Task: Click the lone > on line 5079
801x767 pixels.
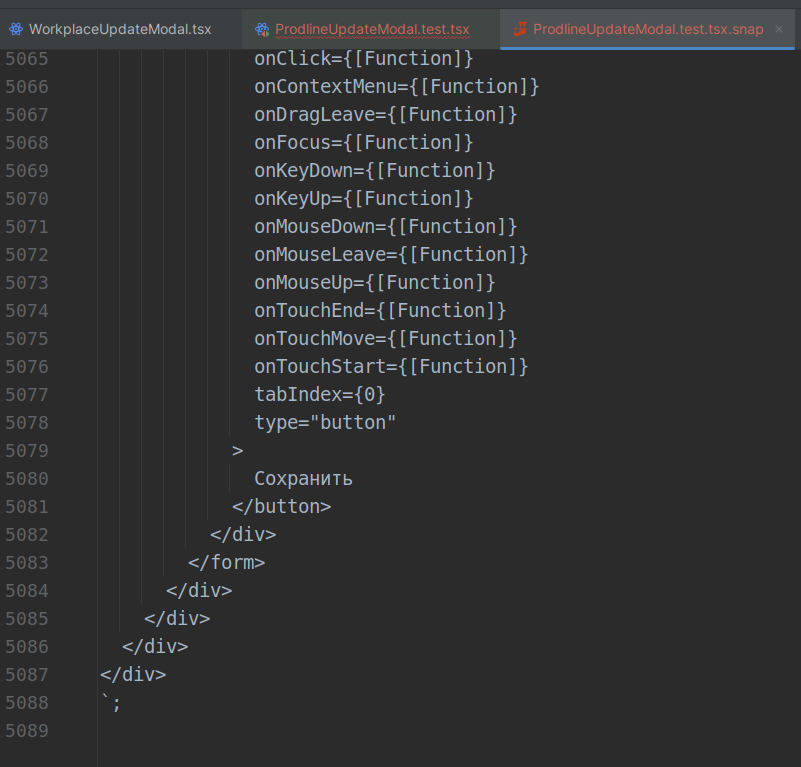Action: 238,451
